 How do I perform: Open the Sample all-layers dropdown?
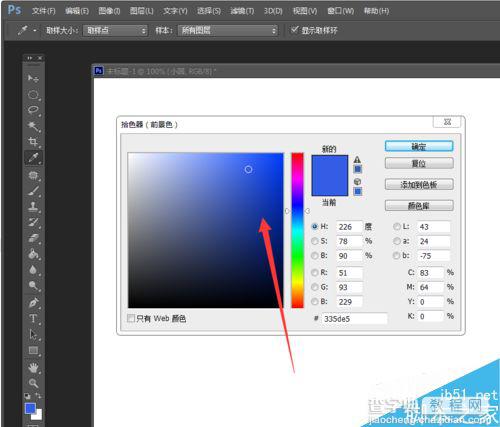click(228, 31)
